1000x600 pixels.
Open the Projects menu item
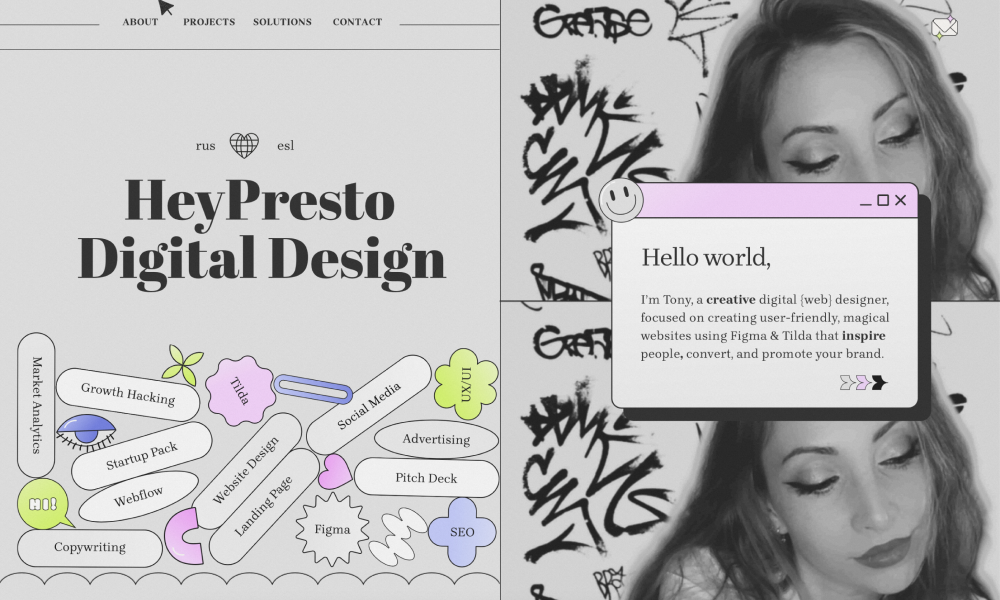coord(209,22)
